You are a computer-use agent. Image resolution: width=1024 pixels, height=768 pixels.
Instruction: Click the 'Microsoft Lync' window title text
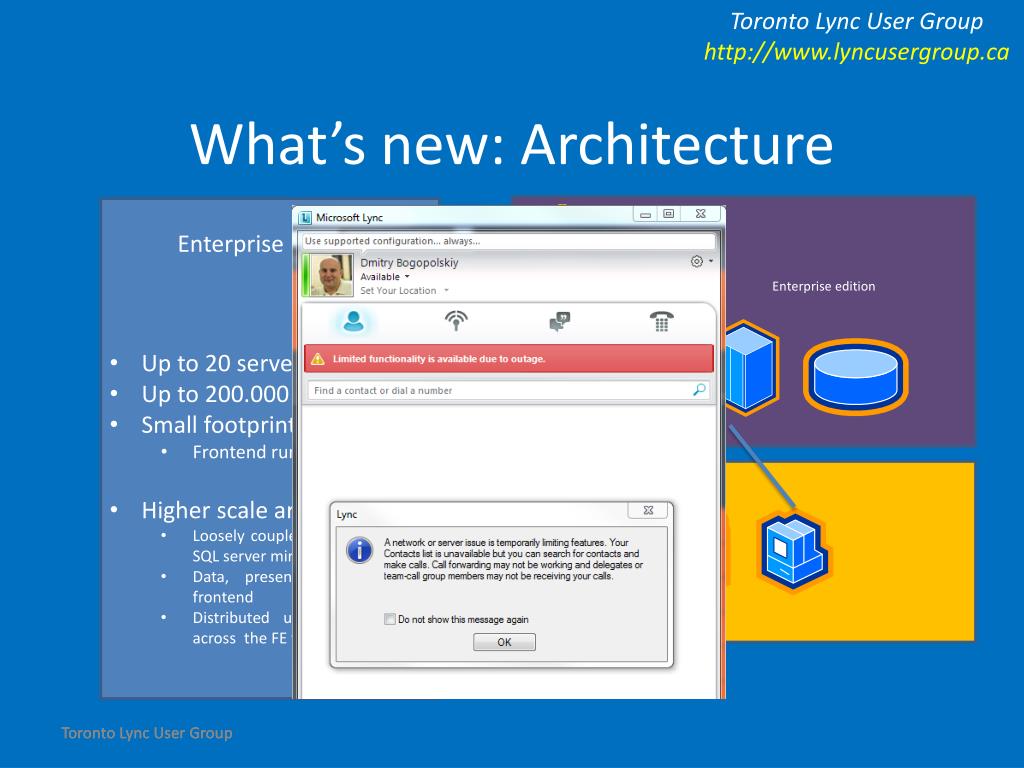349,217
